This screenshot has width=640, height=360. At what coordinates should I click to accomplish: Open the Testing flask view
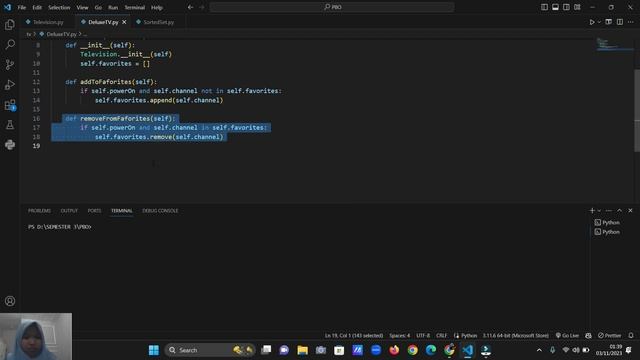point(10,124)
